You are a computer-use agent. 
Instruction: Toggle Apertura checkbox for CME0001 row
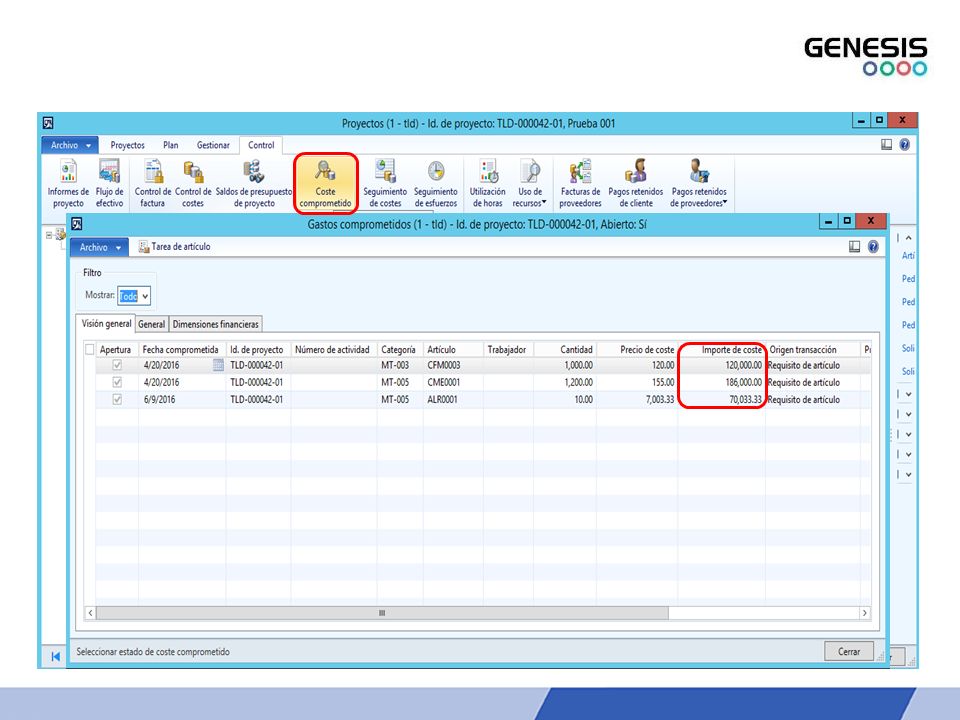coord(117,382)
